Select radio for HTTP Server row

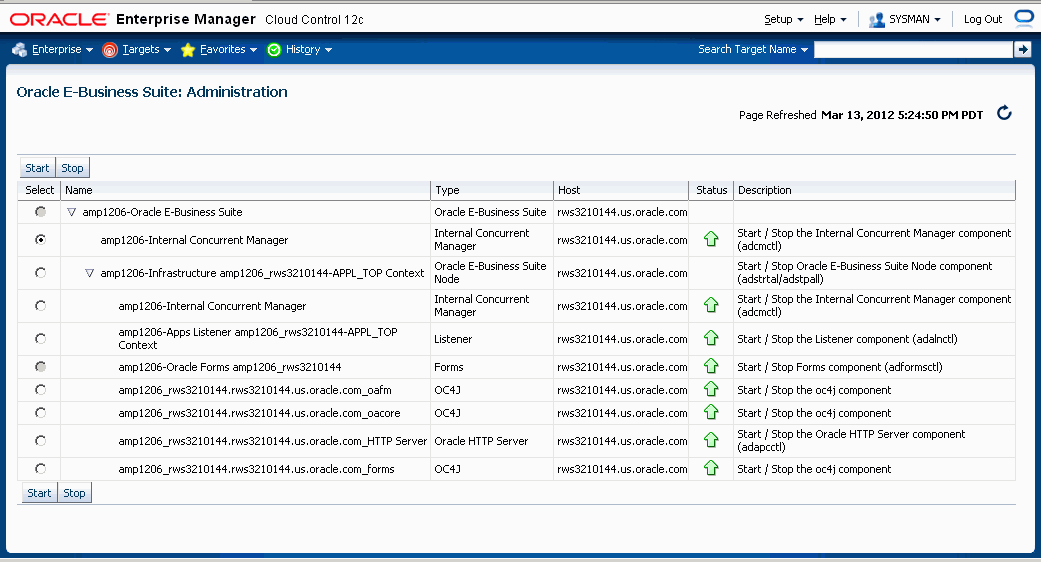pyautogui.click(x=40, y=441)
